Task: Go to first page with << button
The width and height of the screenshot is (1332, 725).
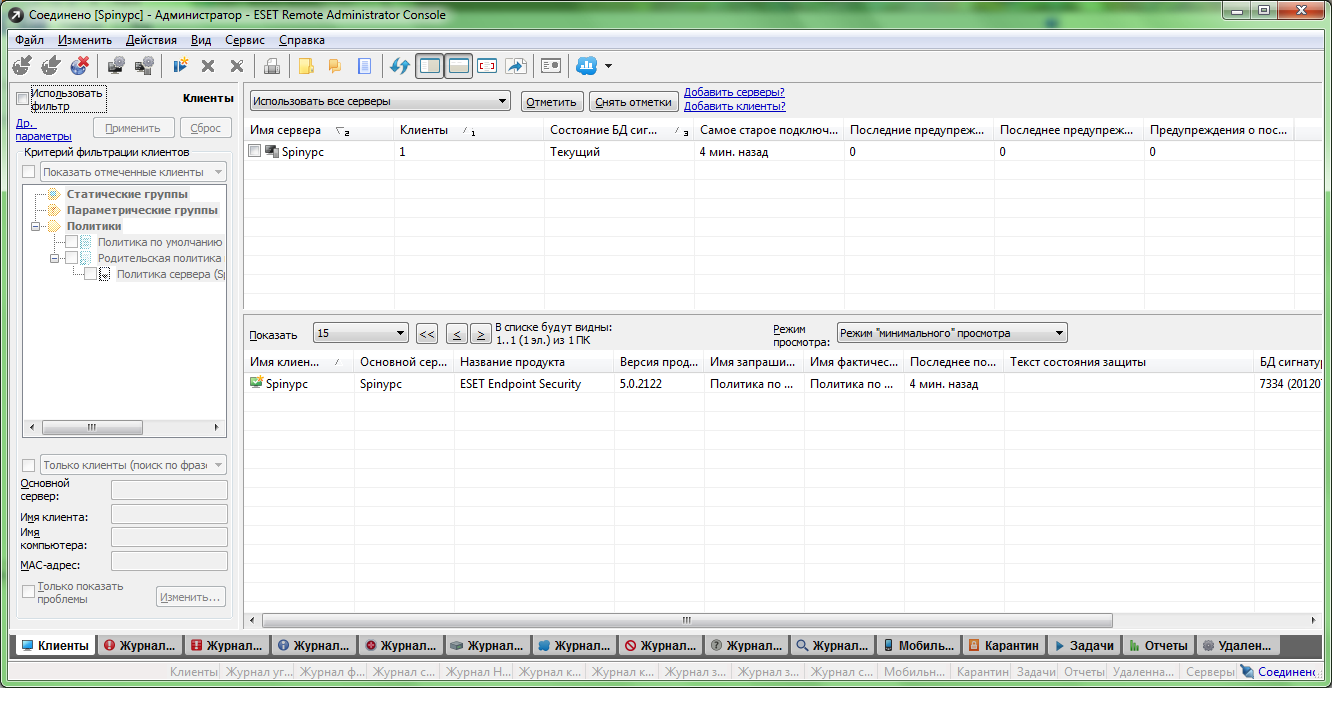Action: [x=427, y=333]
